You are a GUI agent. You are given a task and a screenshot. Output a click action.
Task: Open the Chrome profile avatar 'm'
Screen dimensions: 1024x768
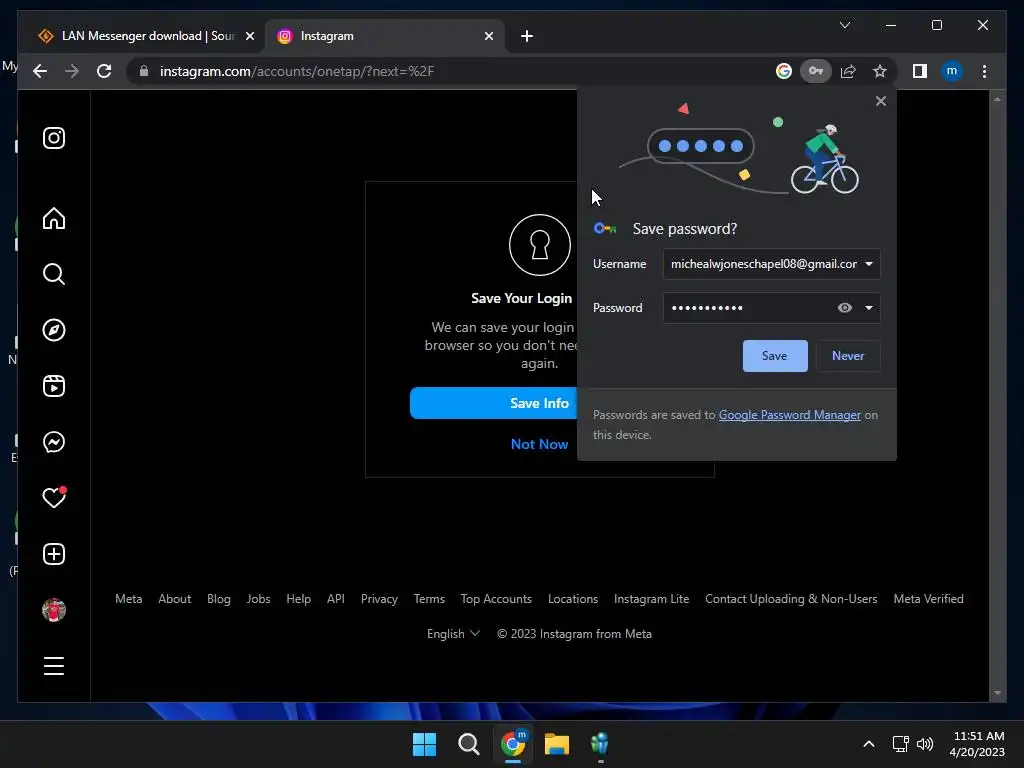pos(952,71)
